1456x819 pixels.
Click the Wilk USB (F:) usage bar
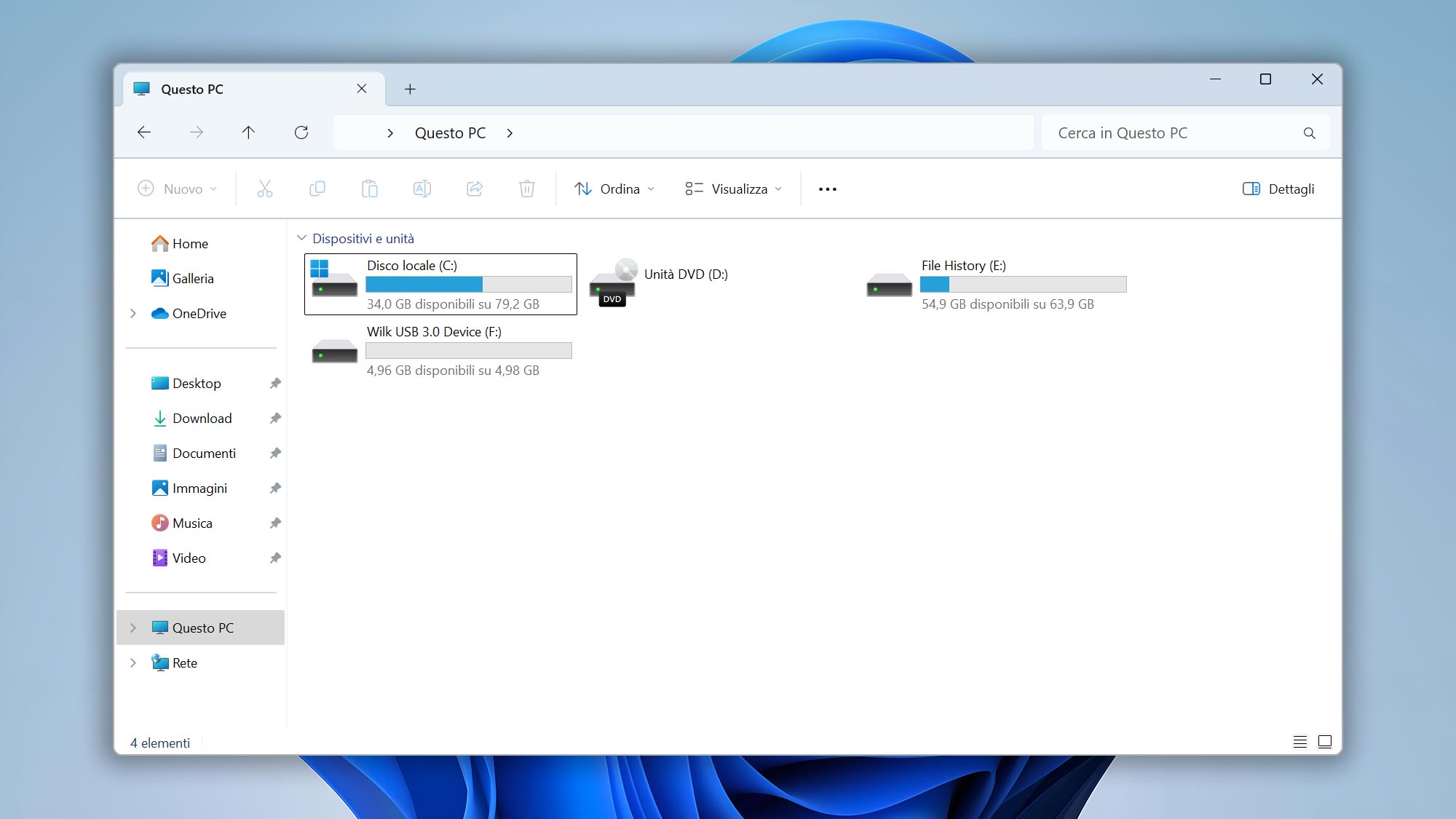(469, 350)
